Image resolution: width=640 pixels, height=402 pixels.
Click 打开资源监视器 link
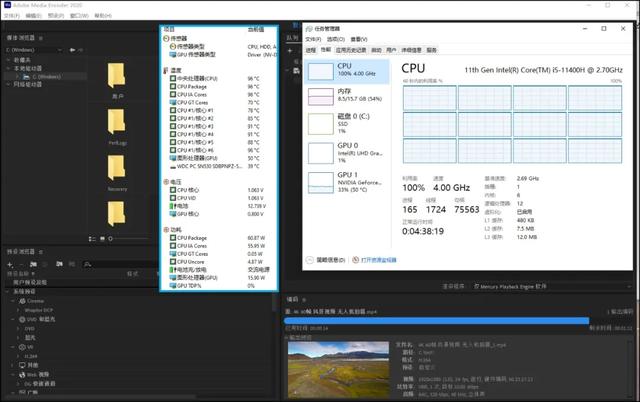pos(378,260)
